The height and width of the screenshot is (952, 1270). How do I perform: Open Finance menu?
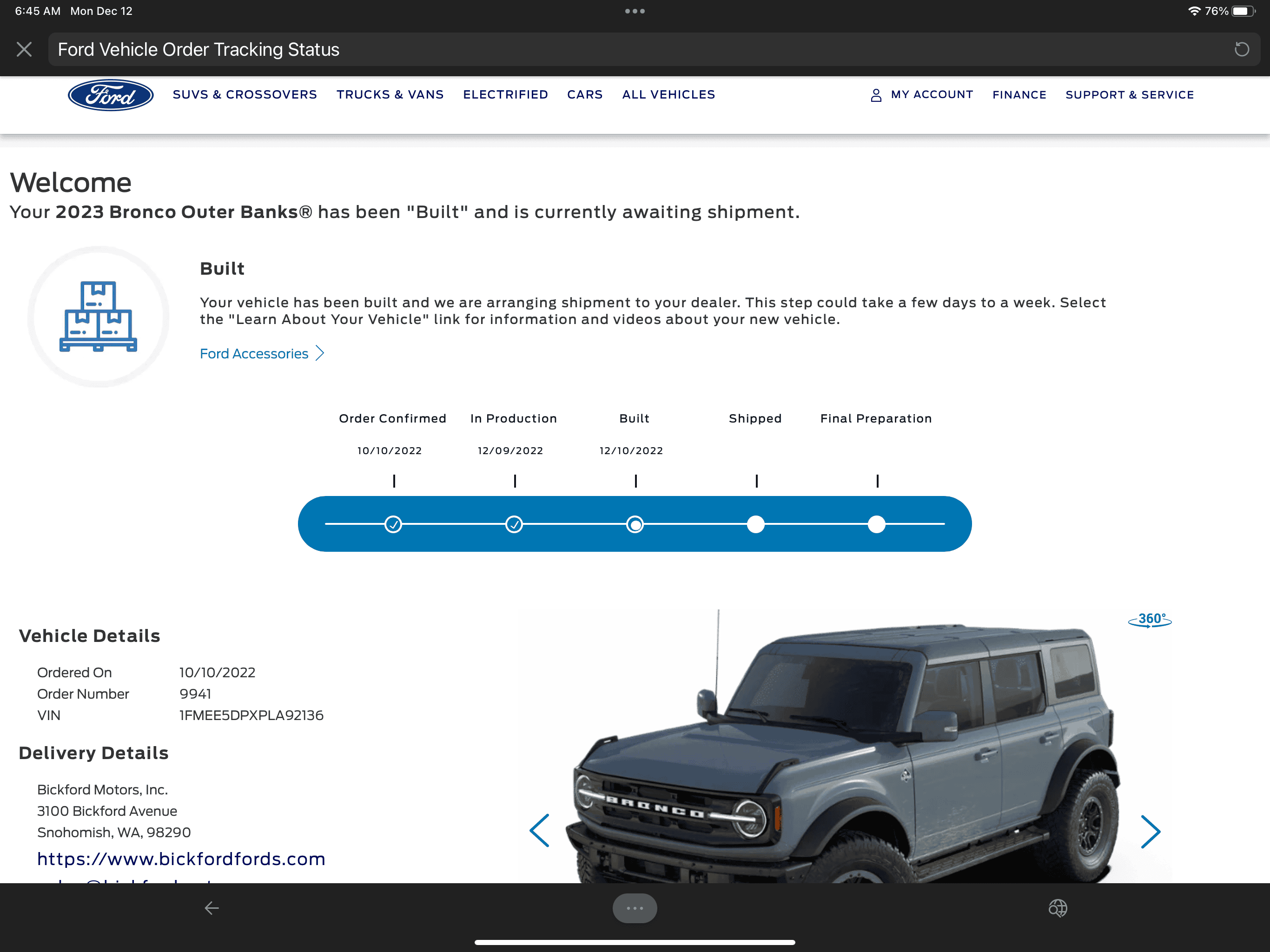coord(1019,95)
